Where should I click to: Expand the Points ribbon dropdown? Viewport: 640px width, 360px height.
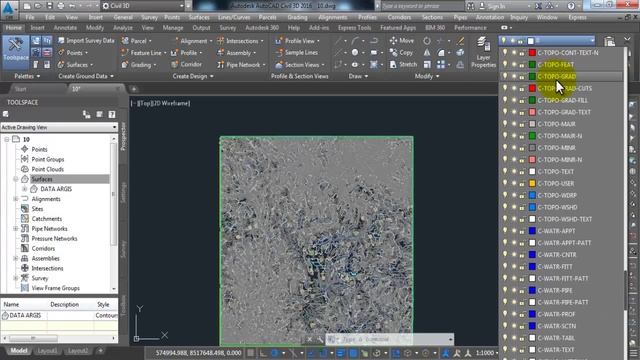[x=87, y=53]
